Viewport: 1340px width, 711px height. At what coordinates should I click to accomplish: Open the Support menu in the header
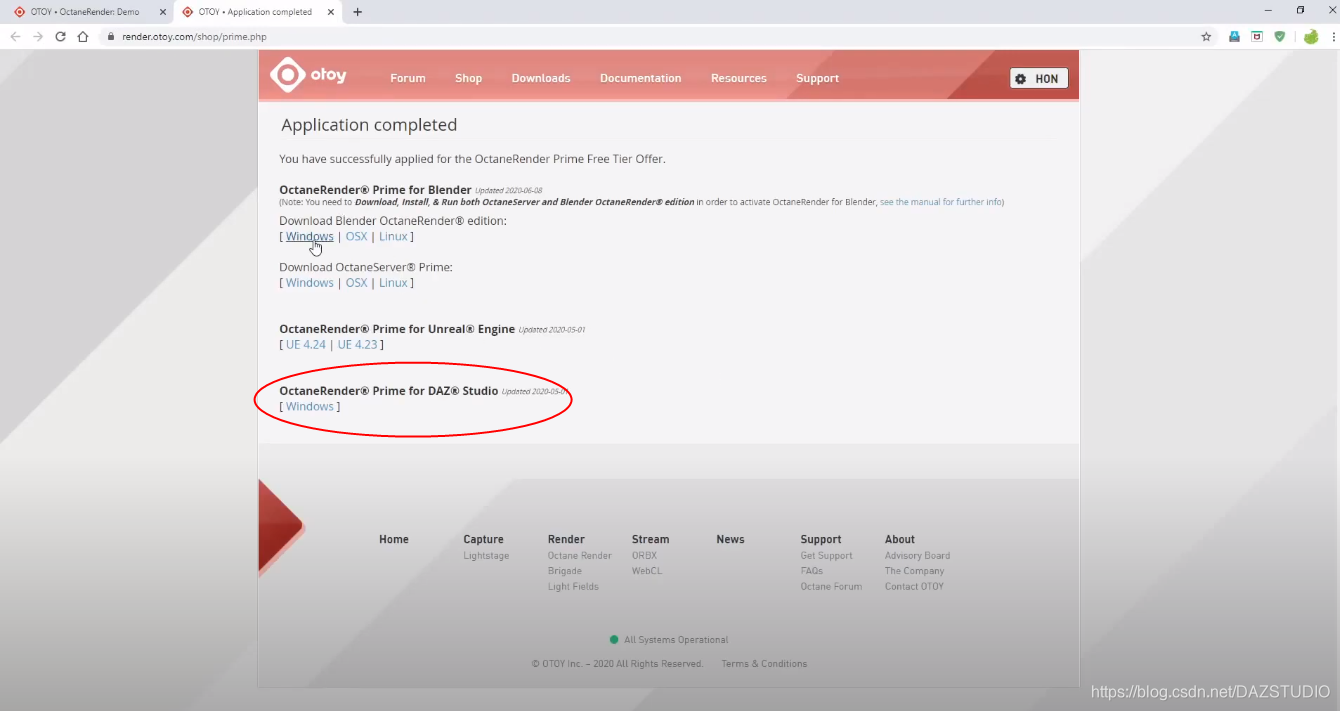pyautogui.click(x=817, y=78)
